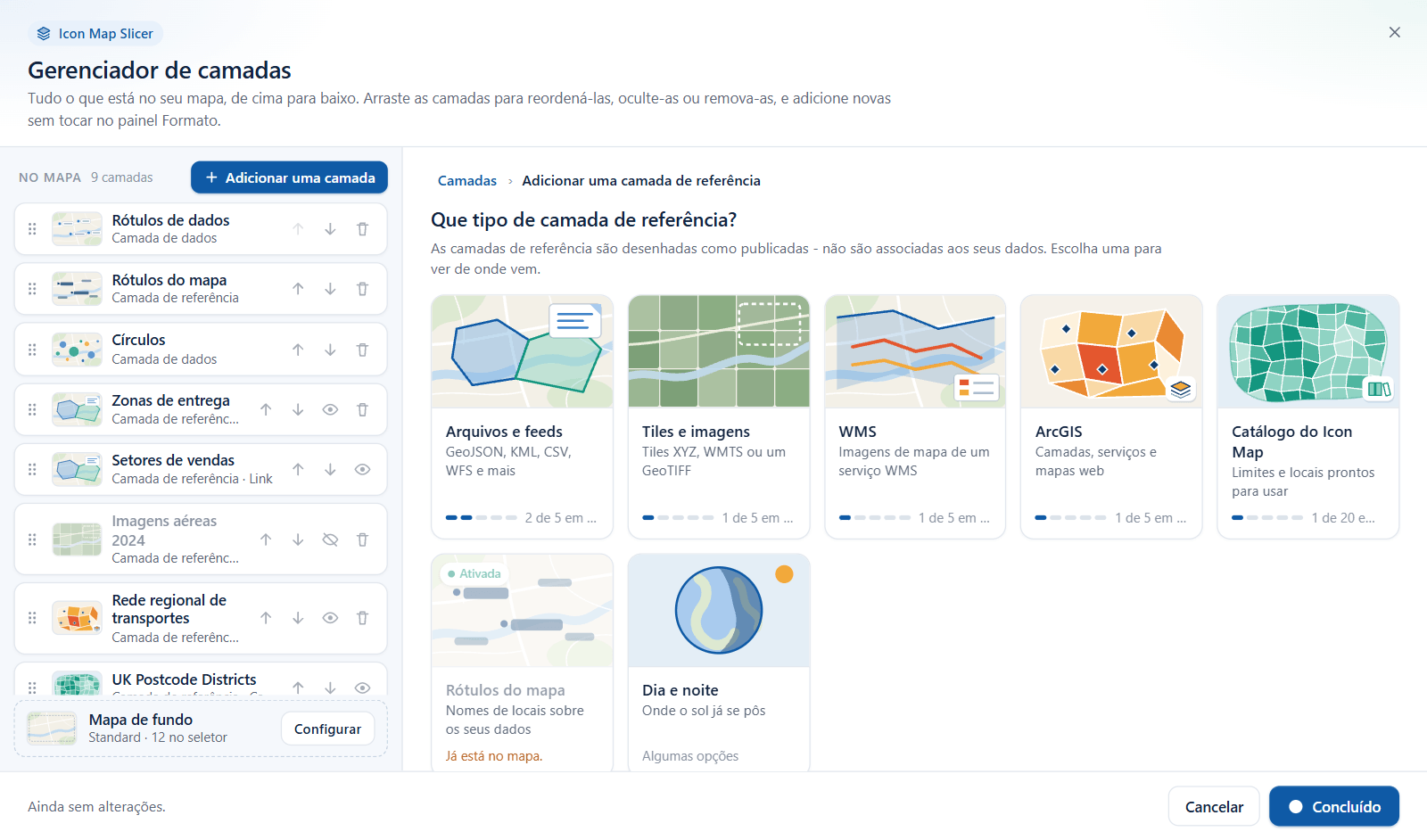Move Rótulos de dados layer down
The height and width of the screenshot is (840, 1427).
click(330, 229)
